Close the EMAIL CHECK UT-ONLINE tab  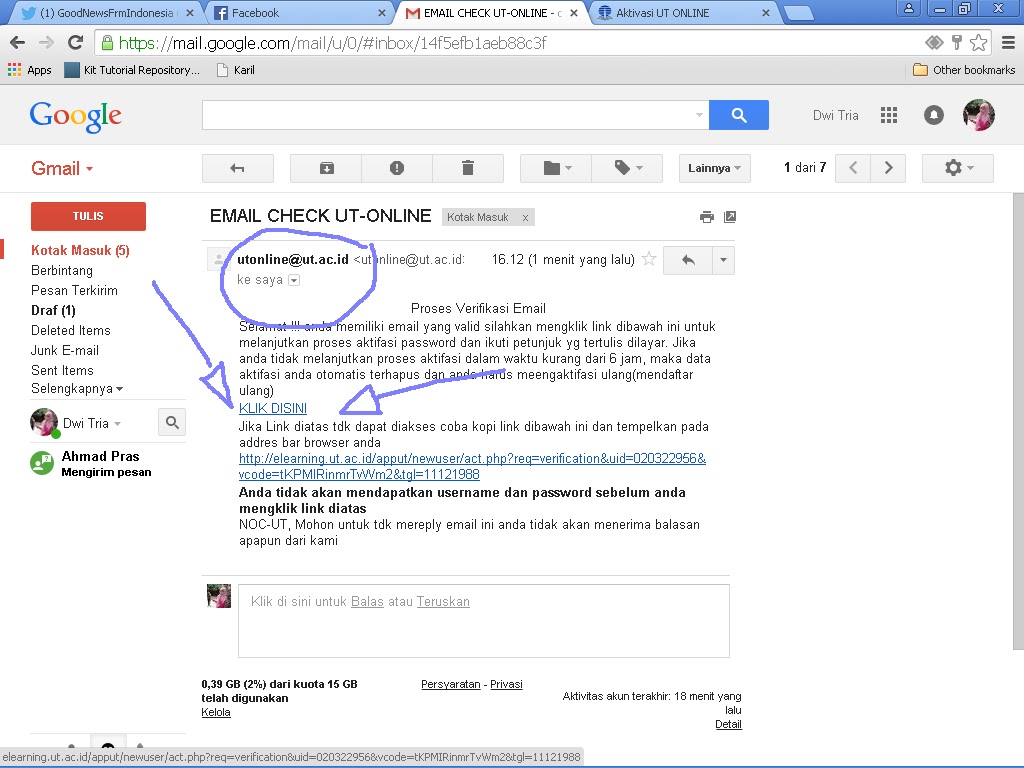(573, 13)
